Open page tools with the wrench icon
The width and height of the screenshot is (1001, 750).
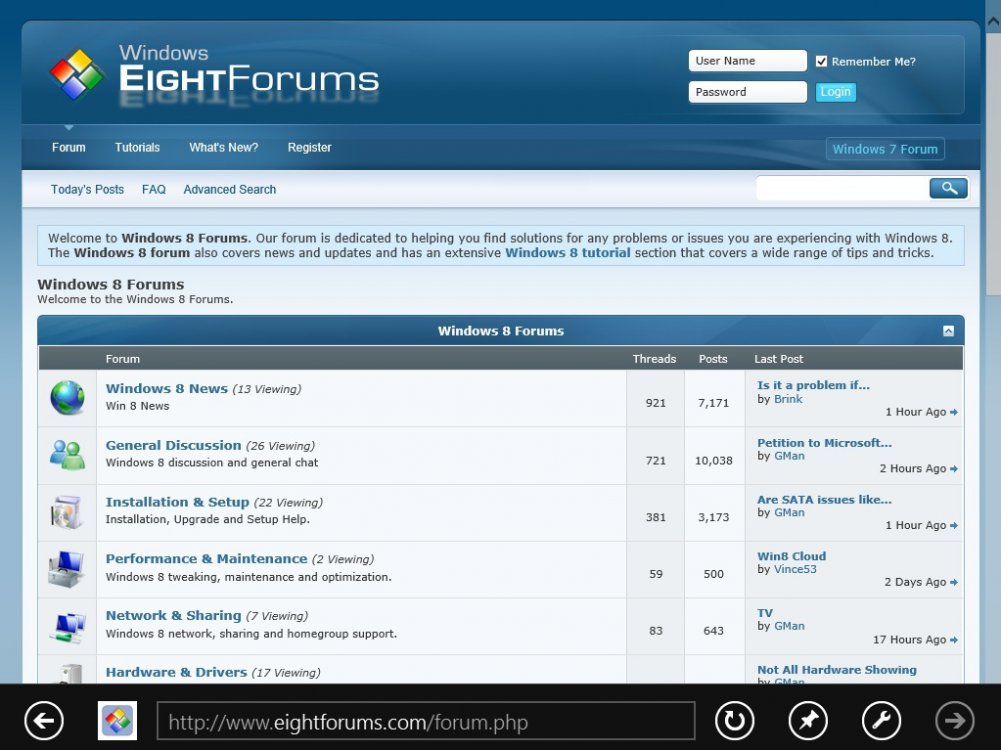[882, 721]
